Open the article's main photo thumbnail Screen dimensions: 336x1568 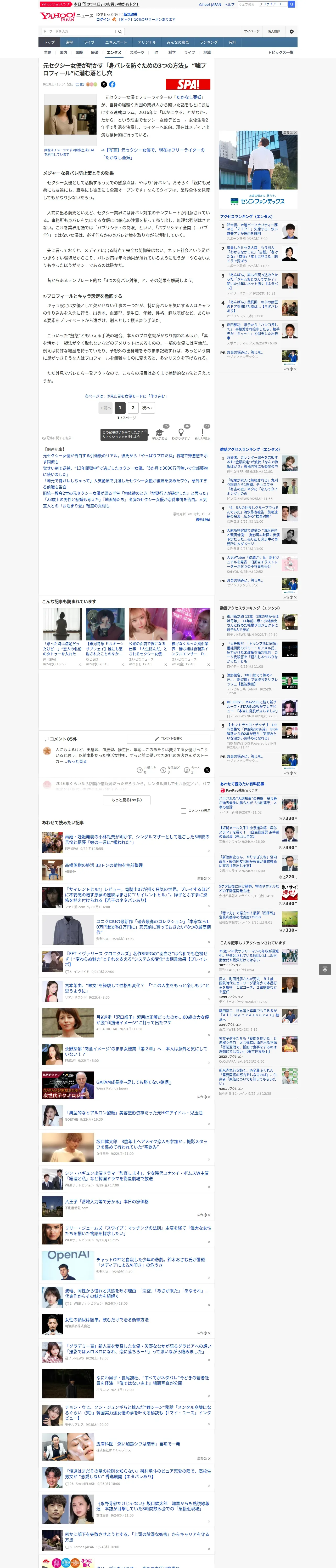click(x=70, y=120)
